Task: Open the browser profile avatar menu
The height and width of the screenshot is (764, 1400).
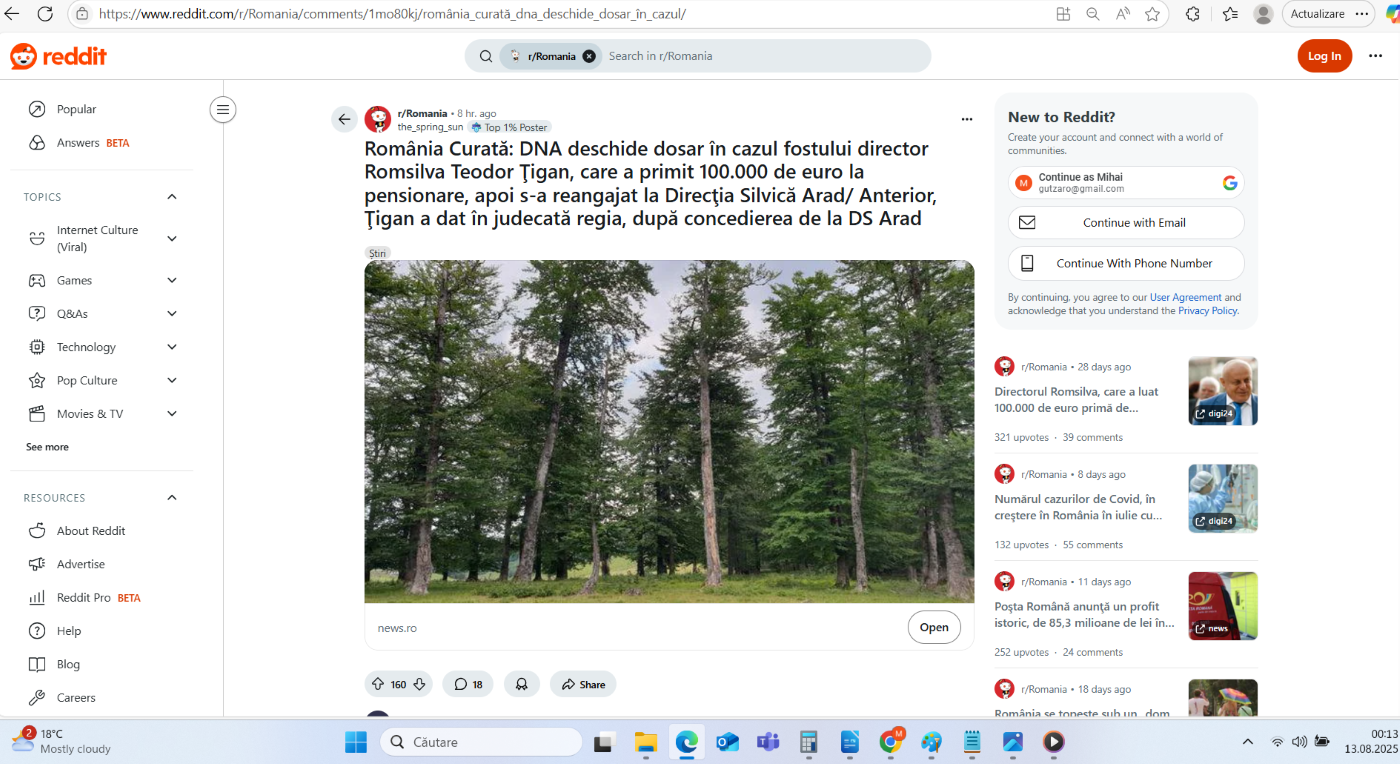Action: pos(1262,14)
